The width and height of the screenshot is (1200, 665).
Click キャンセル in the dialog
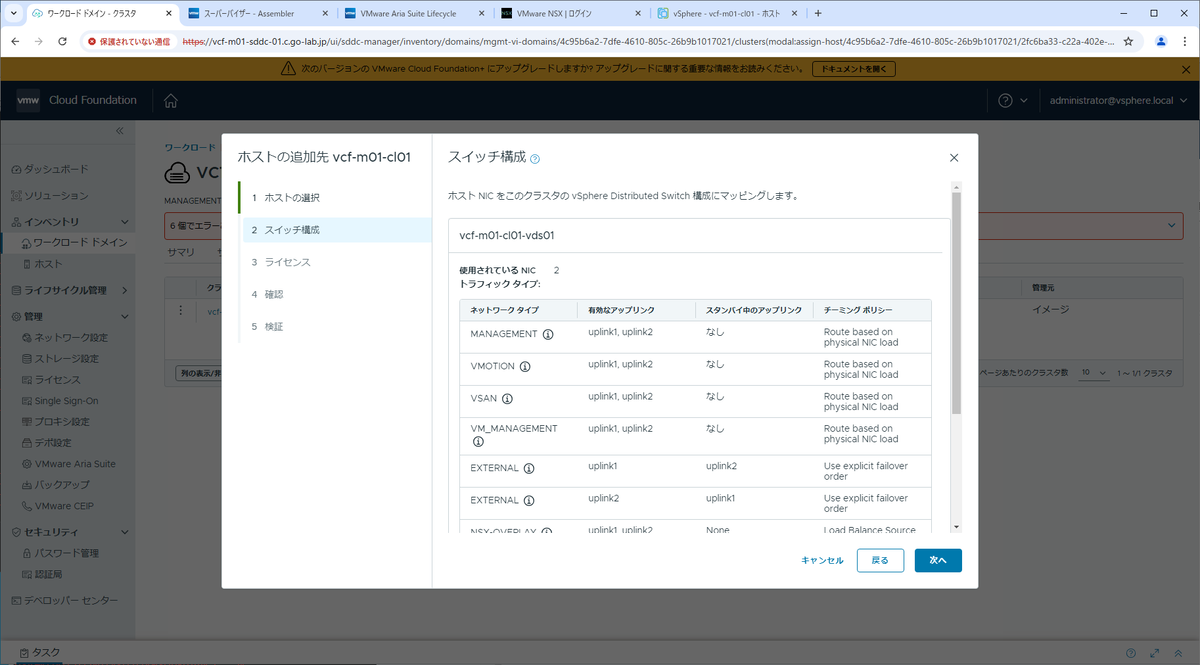(x=822, y=560)
